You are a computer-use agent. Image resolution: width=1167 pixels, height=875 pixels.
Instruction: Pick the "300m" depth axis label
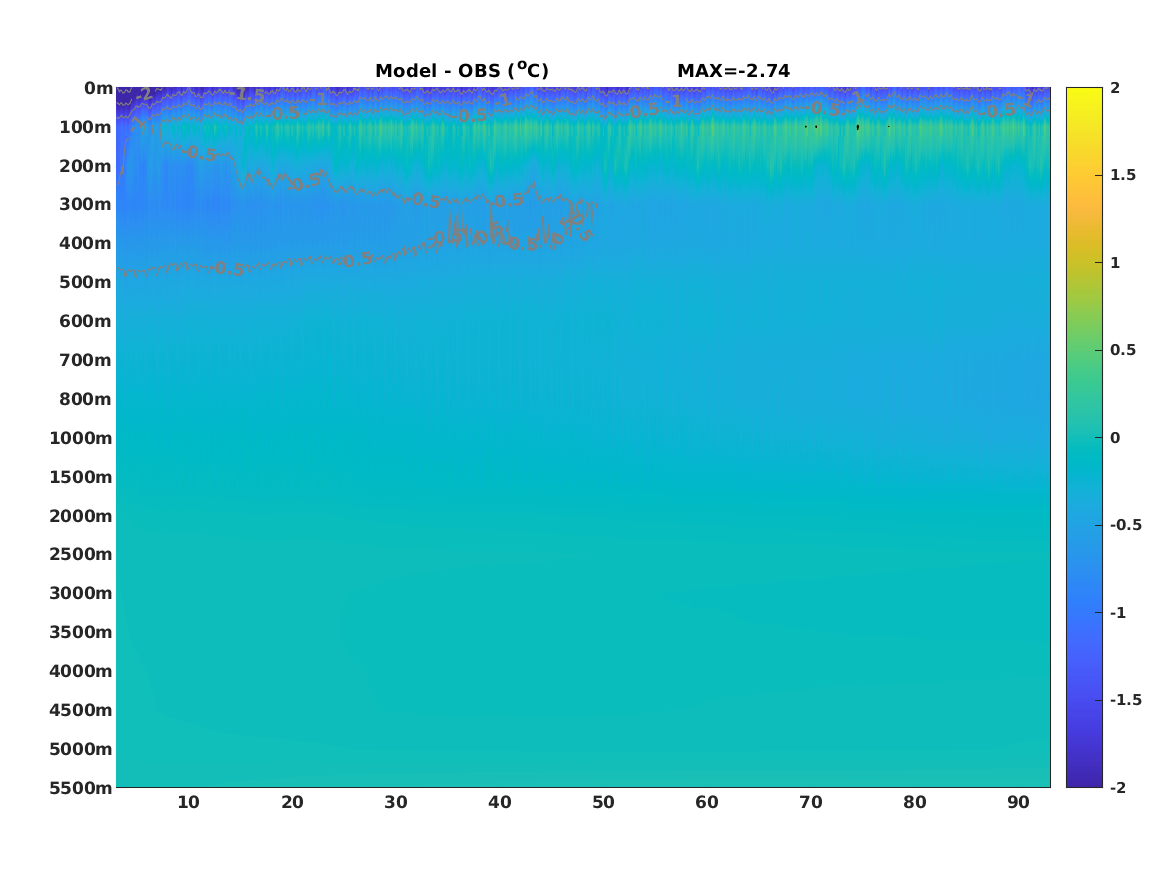pyautogui.click(x=86, y=205)
